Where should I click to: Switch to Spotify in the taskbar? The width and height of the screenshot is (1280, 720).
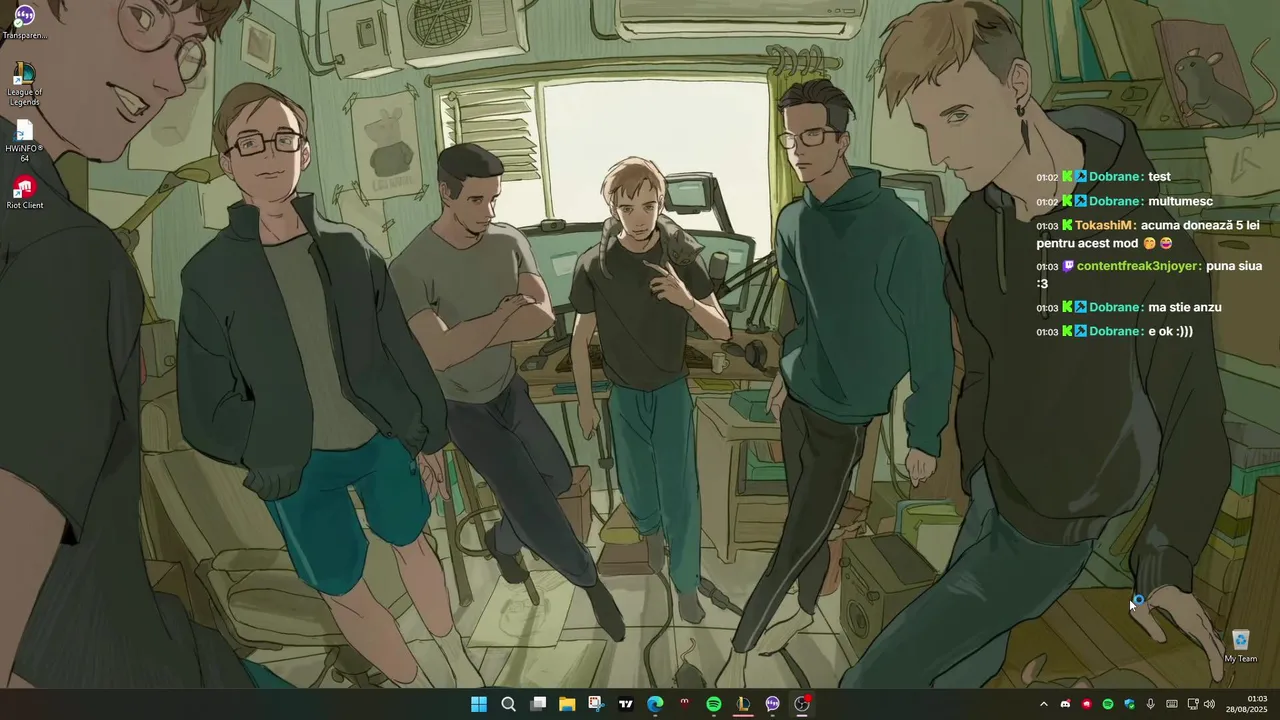click(714, 704)
